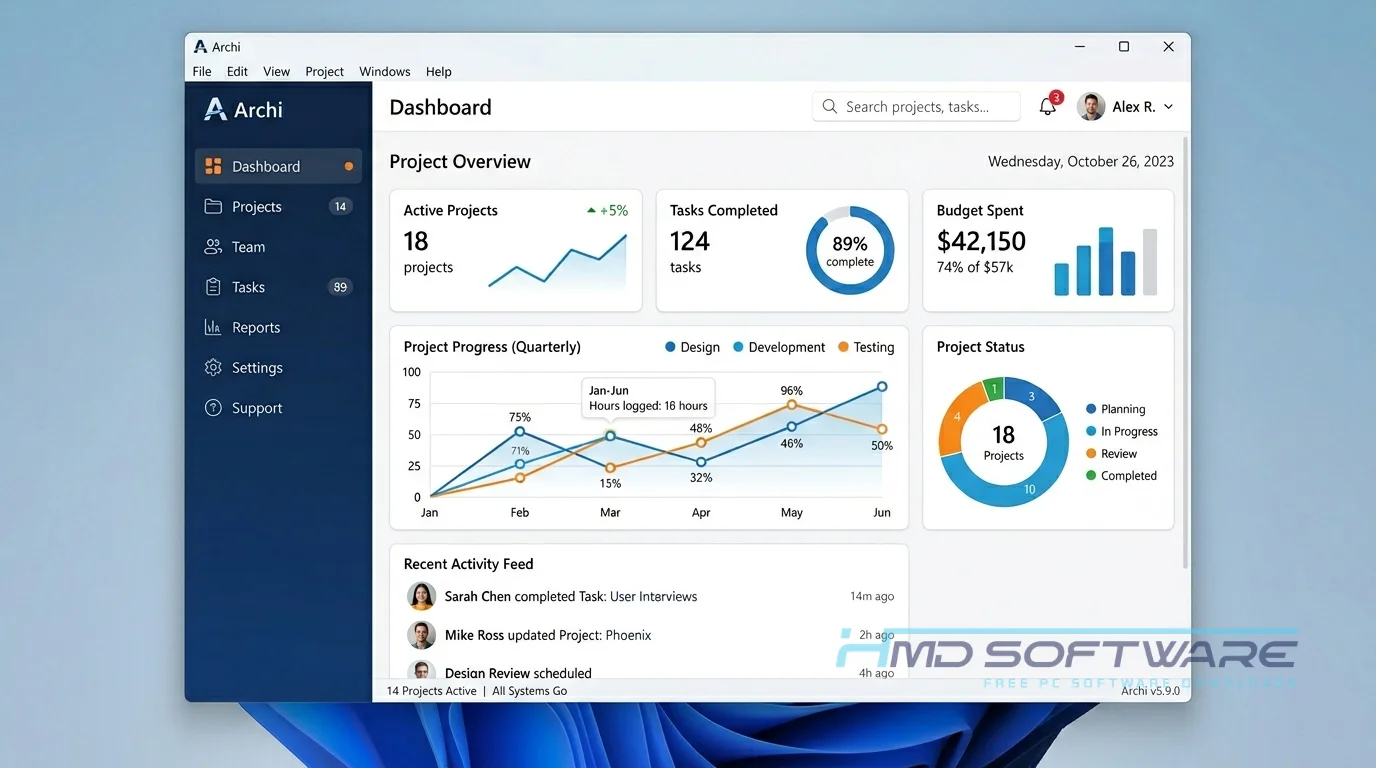The image size is (1376, 768).
Task: Open Projects in the sidebar
Action: click(x=278, y=207)
